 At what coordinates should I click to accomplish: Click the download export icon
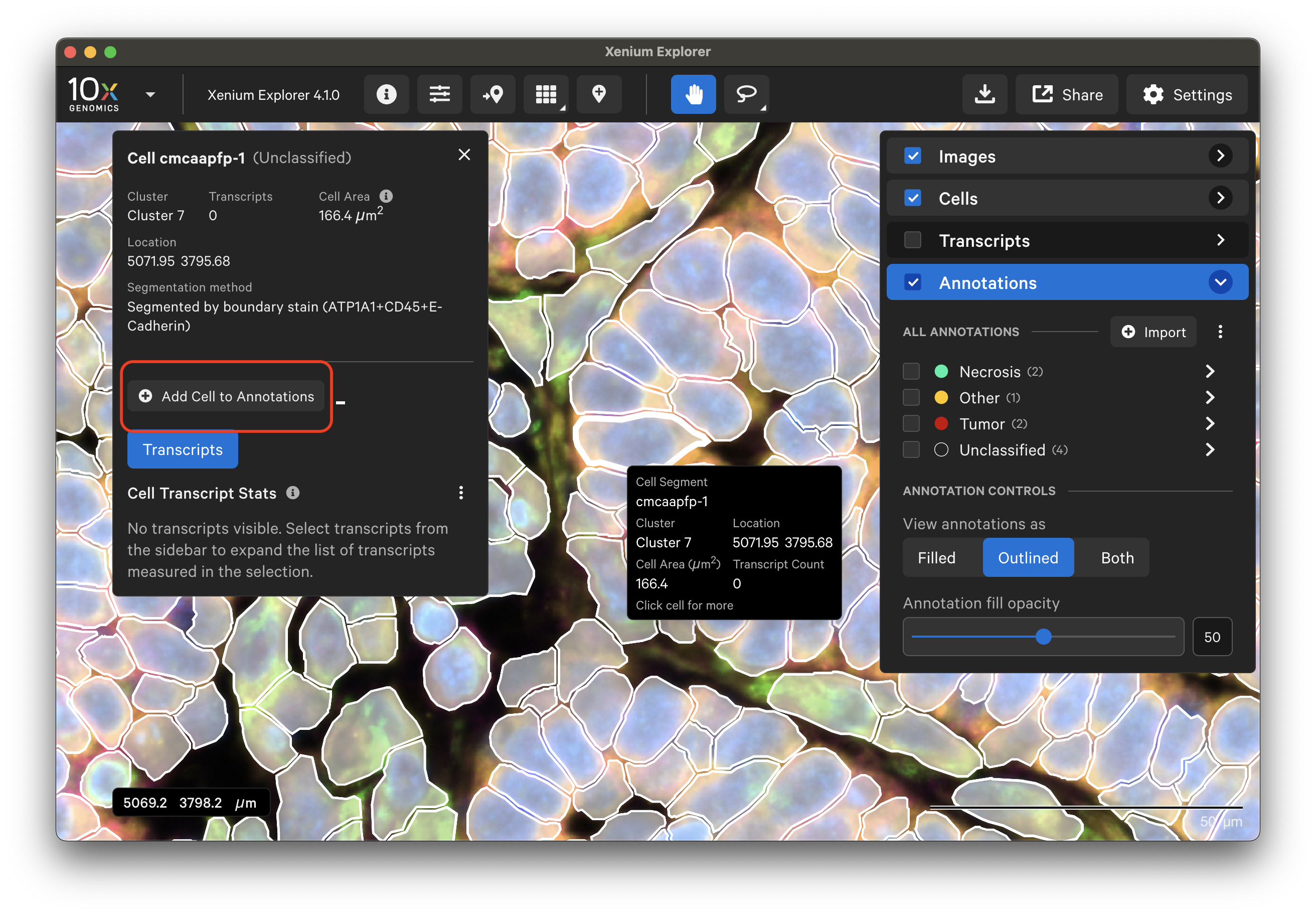tap(984, 94)
